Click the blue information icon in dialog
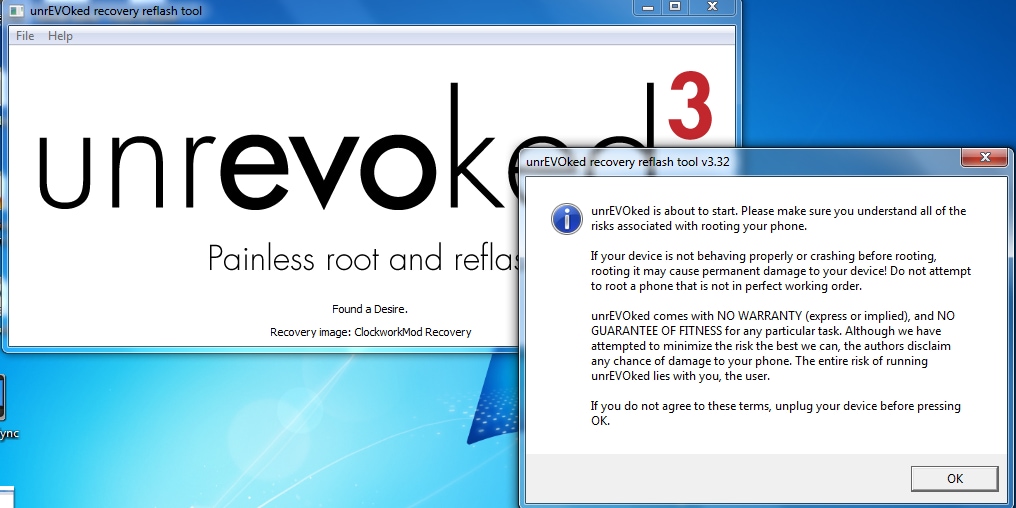This screenshot has height=508, width=1016. [x=567, y=218]
